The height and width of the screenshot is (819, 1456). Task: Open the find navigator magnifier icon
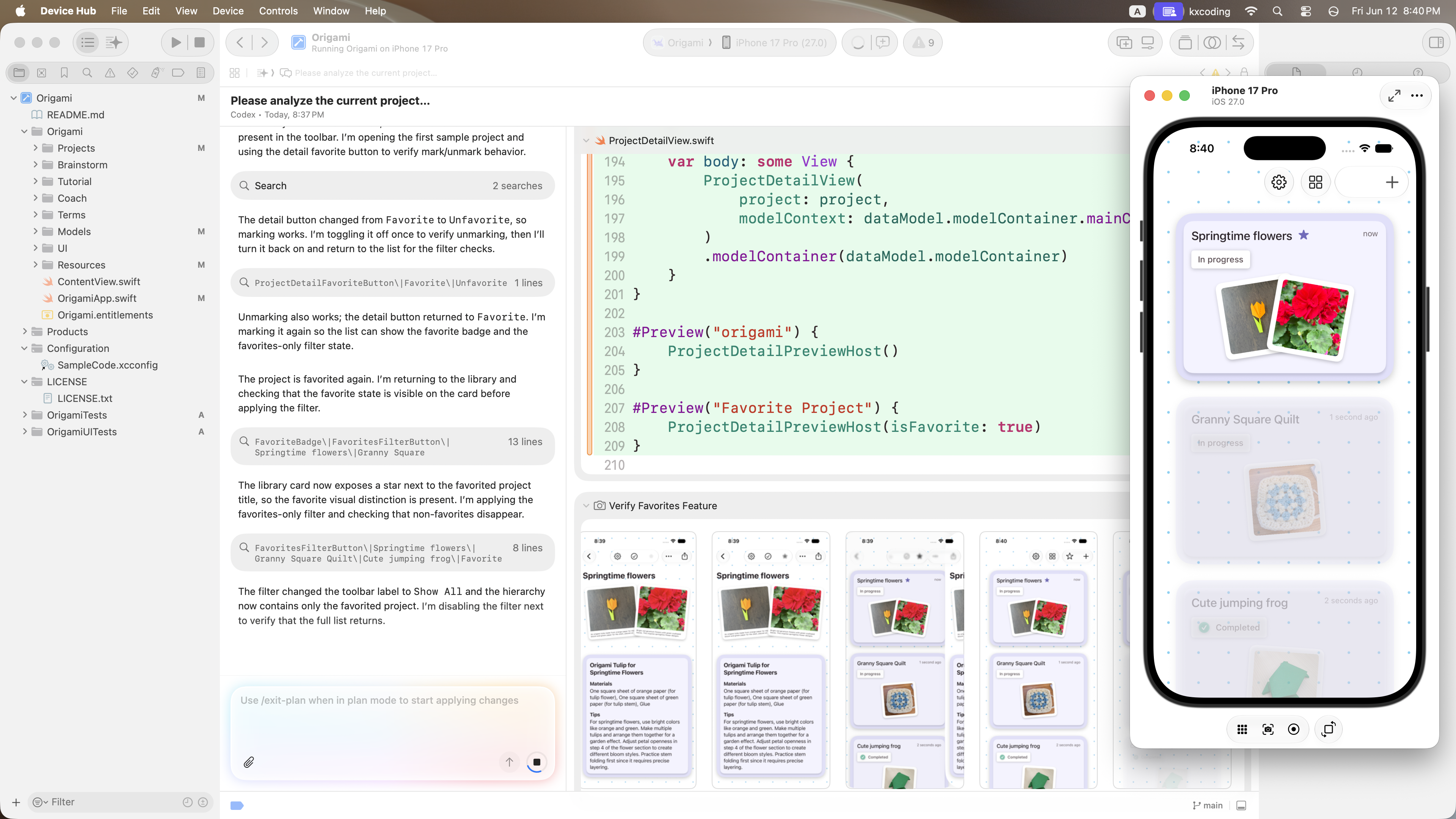(87, 72)
